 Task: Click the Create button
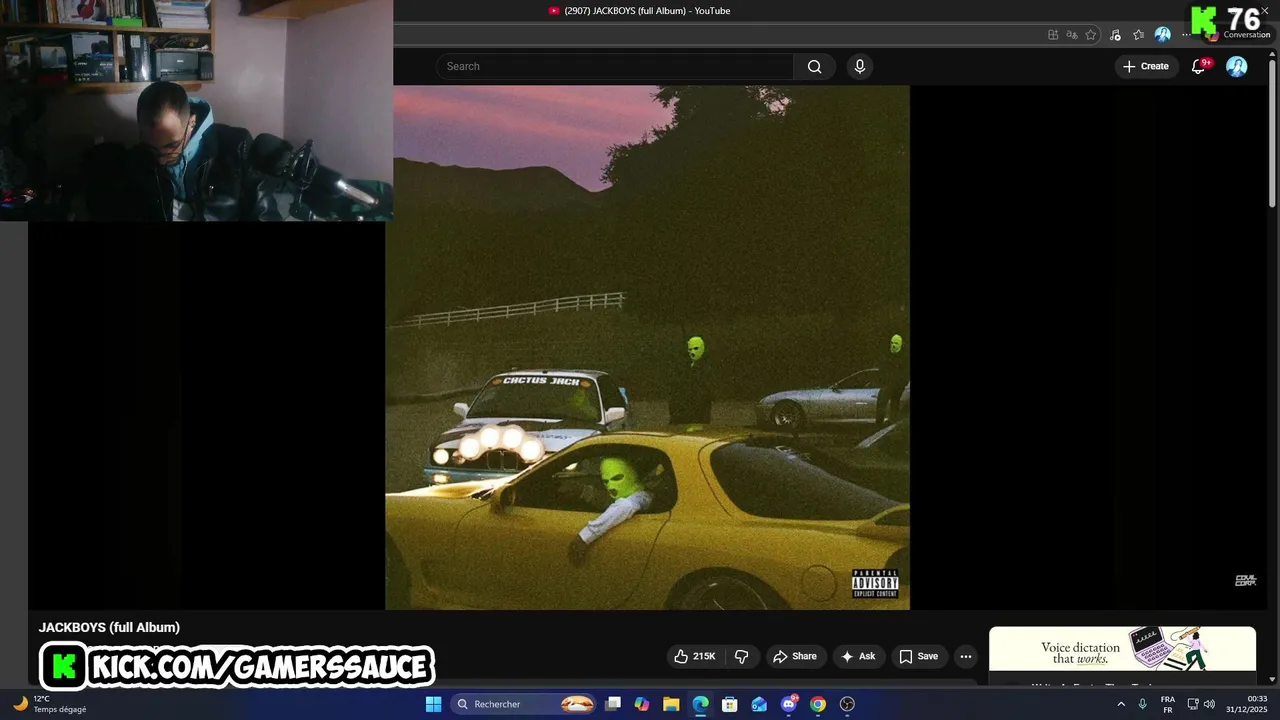click(1145, 66)
